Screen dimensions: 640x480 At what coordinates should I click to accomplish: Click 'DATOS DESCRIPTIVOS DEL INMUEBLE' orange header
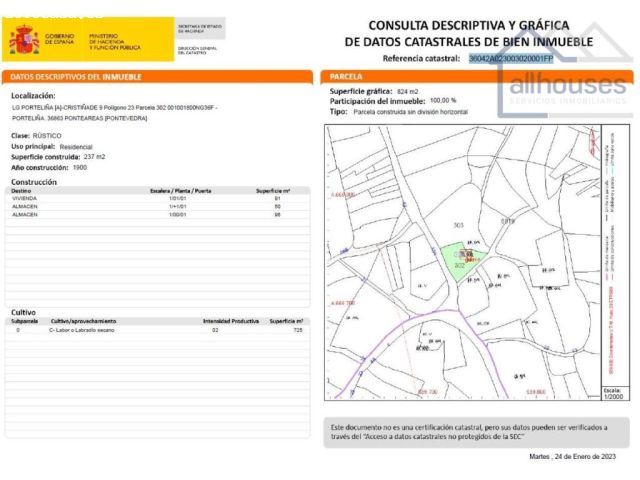(x=157, y=77)
